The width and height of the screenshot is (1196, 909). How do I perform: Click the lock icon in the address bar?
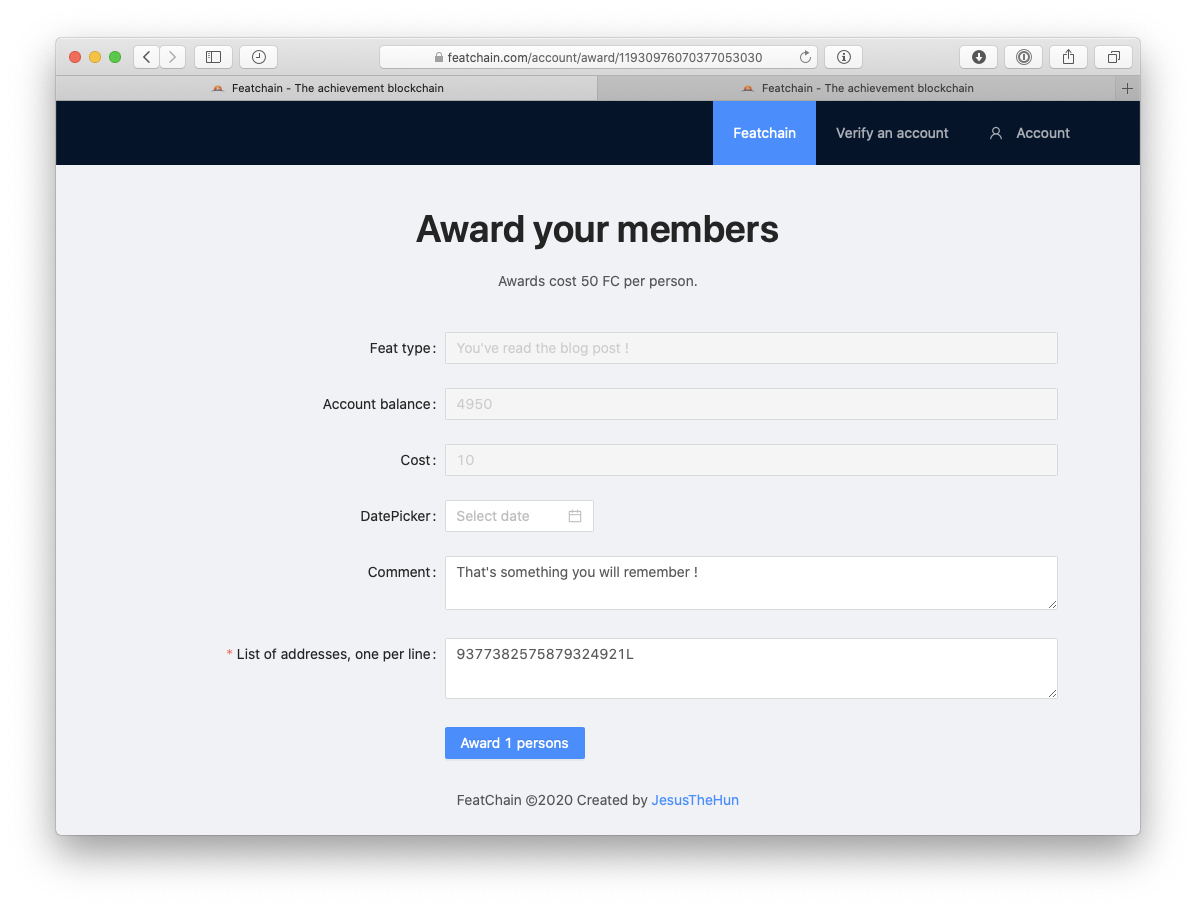[x=439, y=57]
